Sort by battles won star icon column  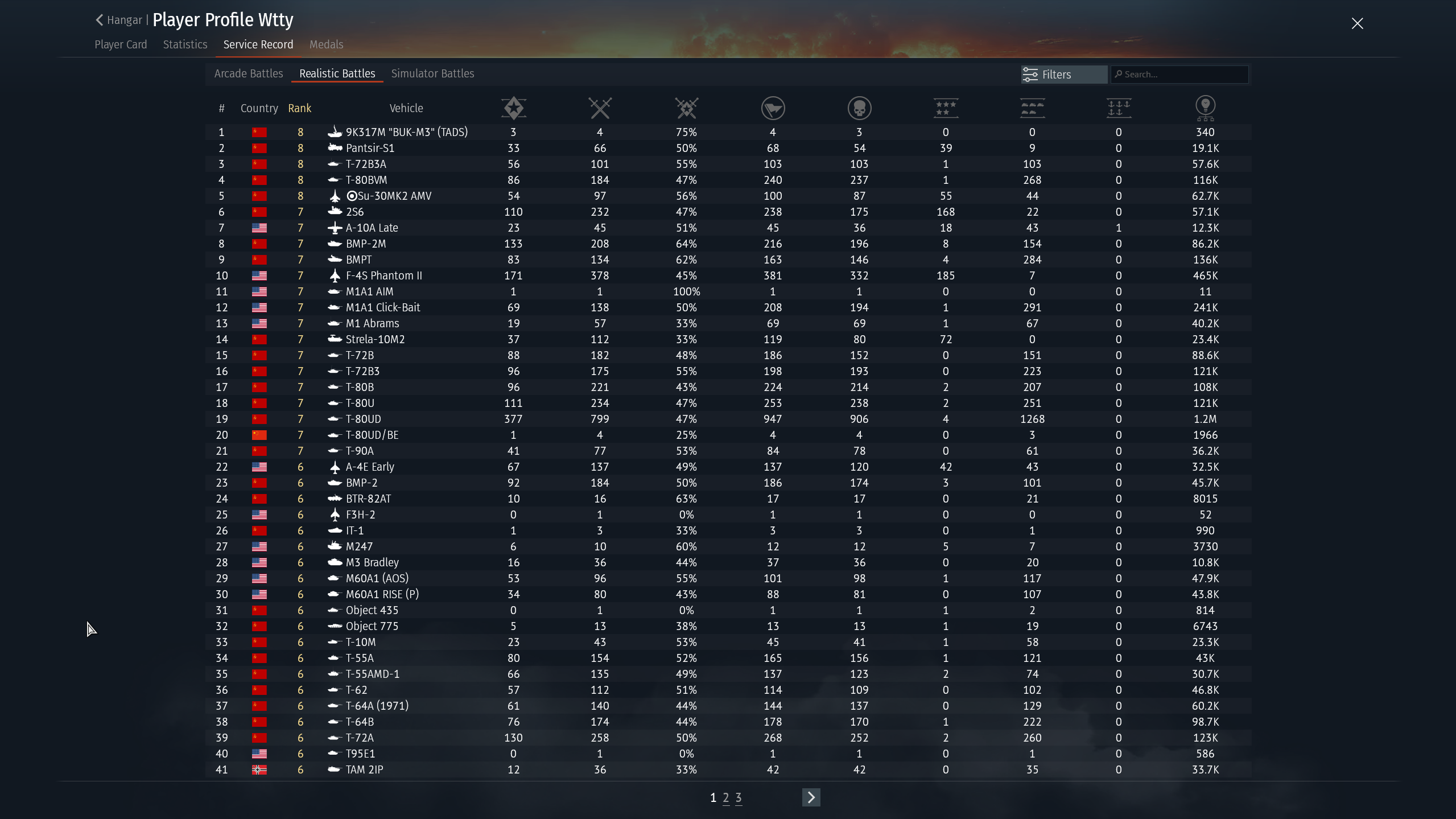point(513,108)
